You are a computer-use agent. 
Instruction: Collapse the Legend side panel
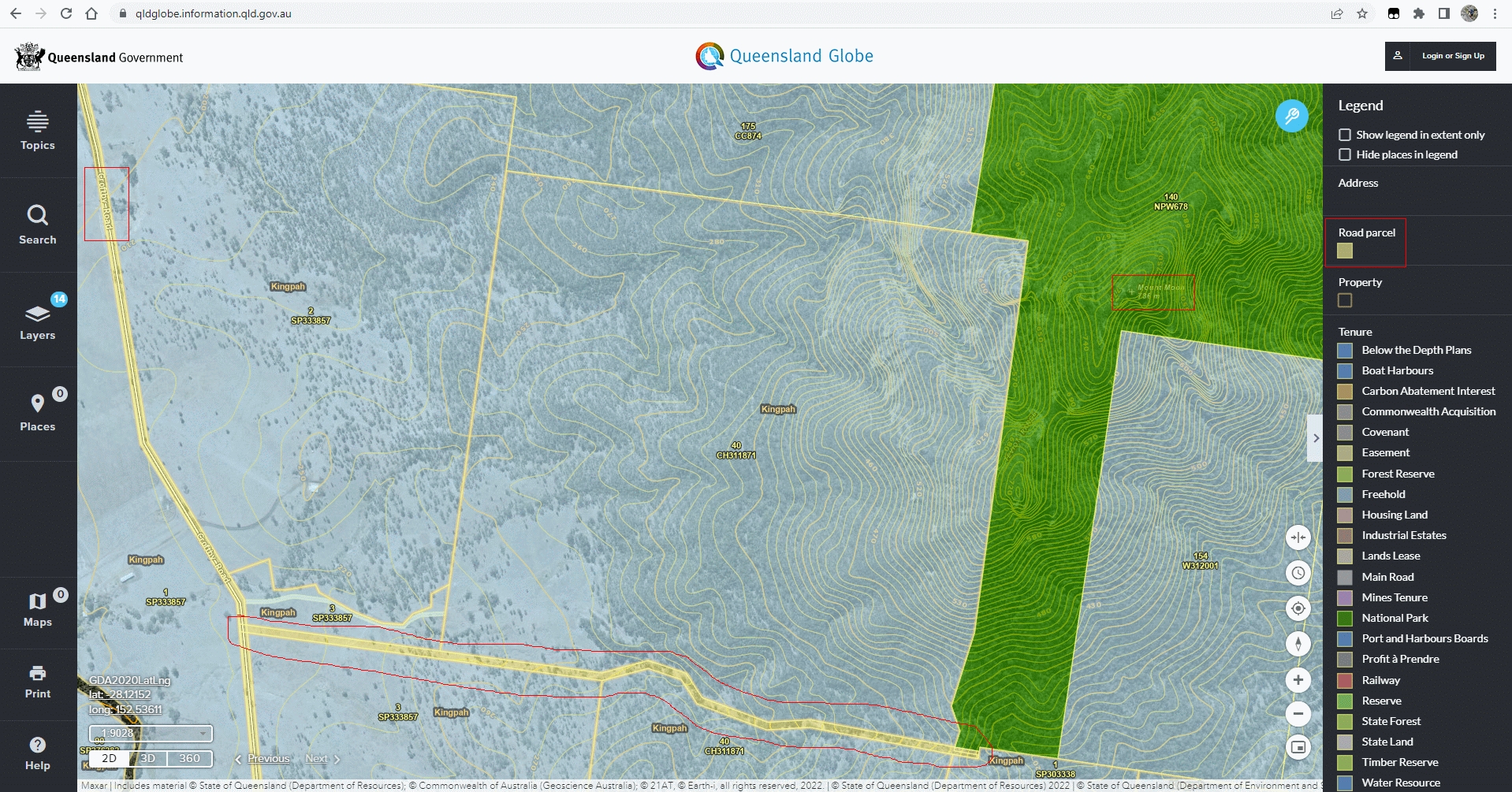click(x=1315, y=438)
